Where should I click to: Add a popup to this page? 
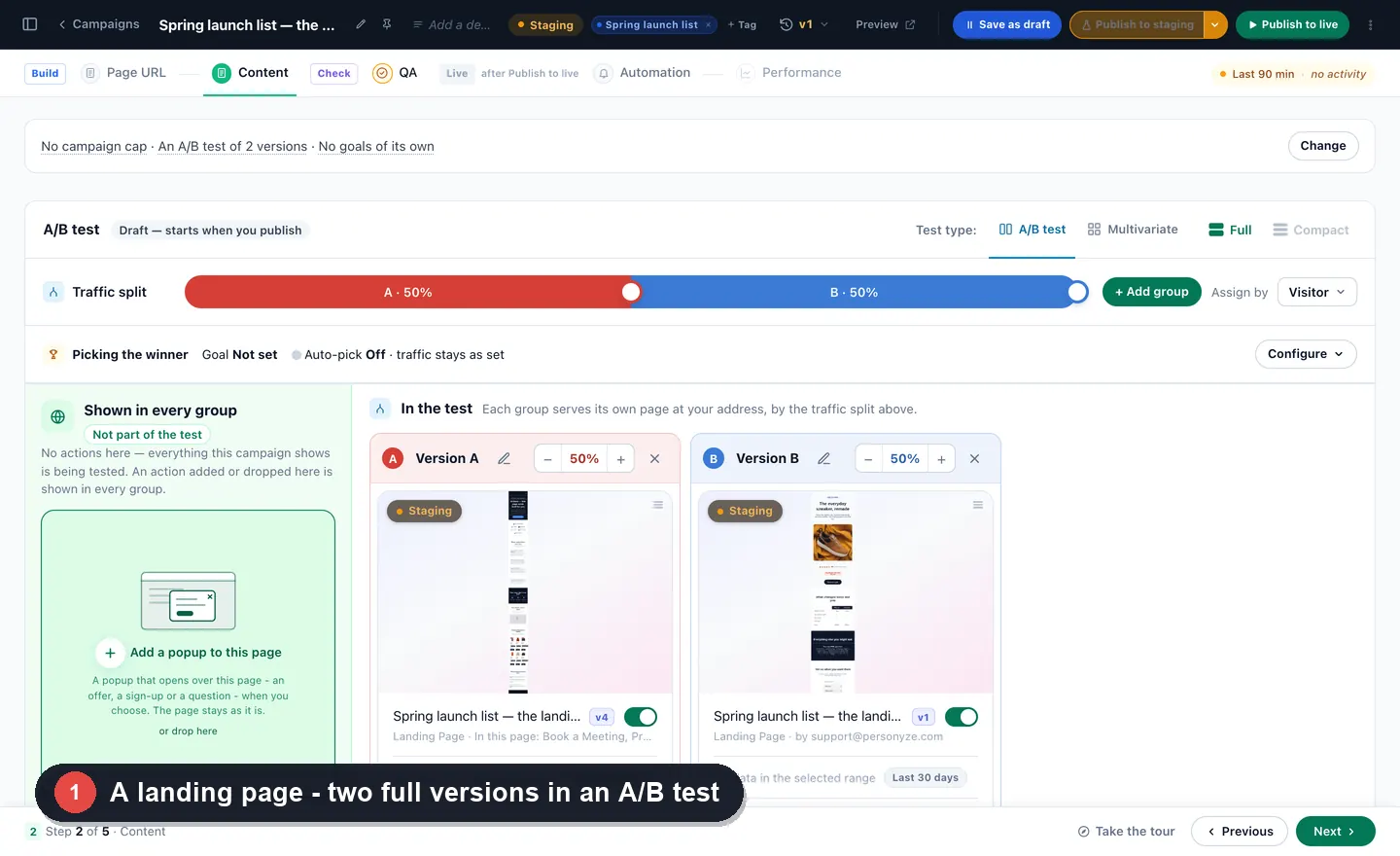point(189,652)
